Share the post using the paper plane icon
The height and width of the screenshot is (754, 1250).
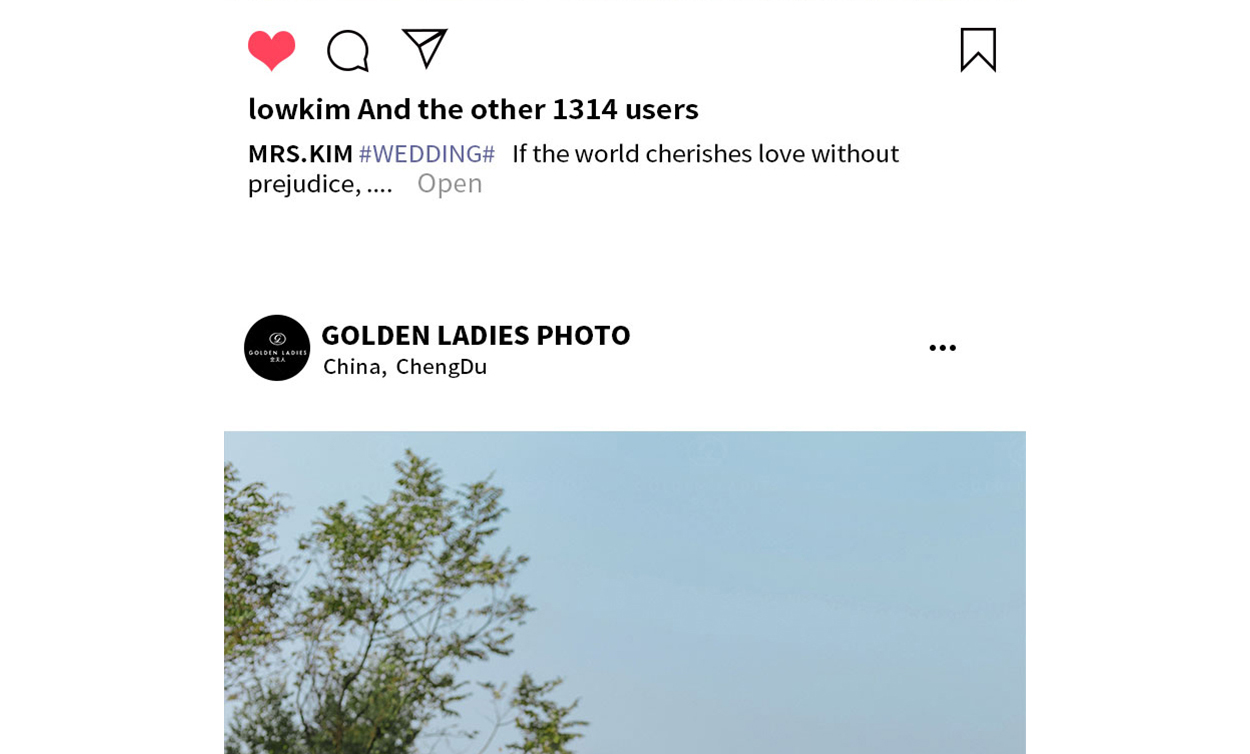(x=424, y=48)
